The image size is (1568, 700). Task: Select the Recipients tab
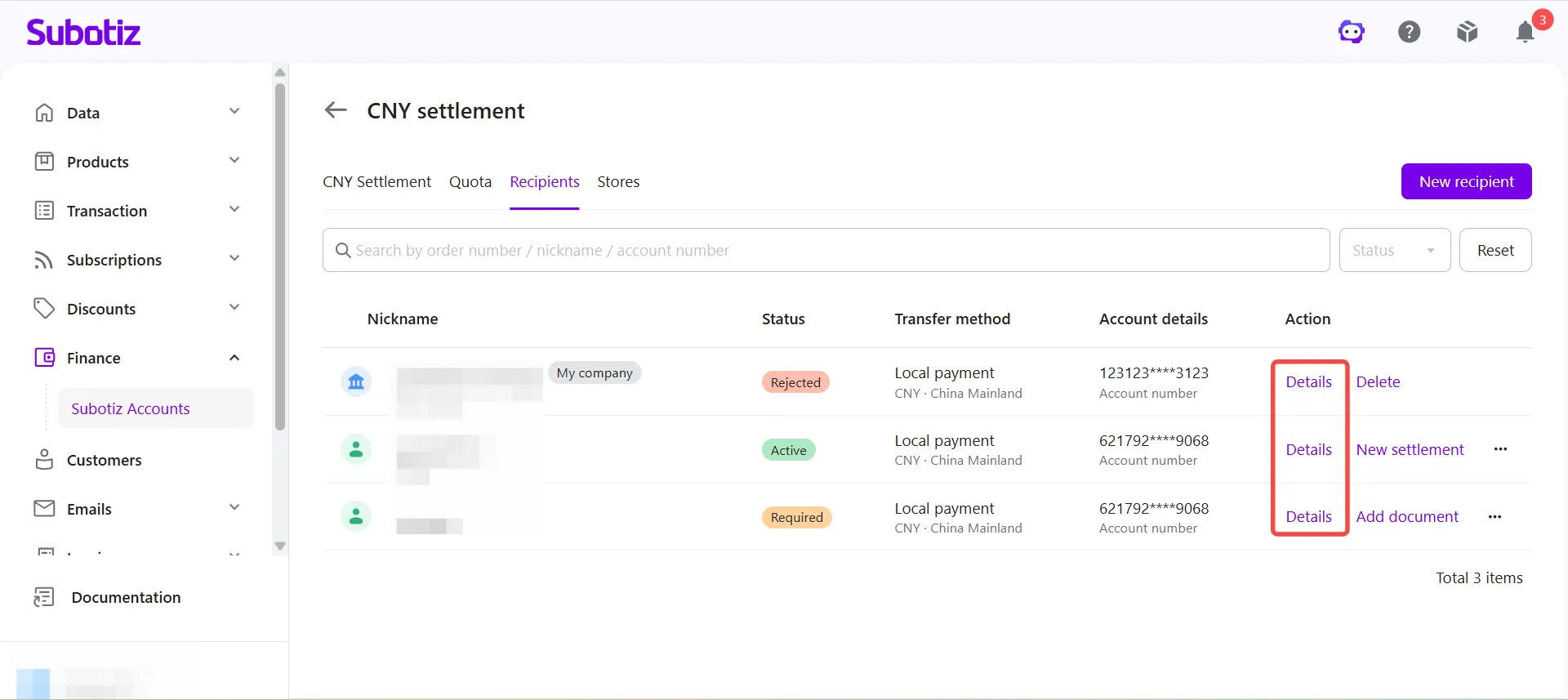[545, 181]
